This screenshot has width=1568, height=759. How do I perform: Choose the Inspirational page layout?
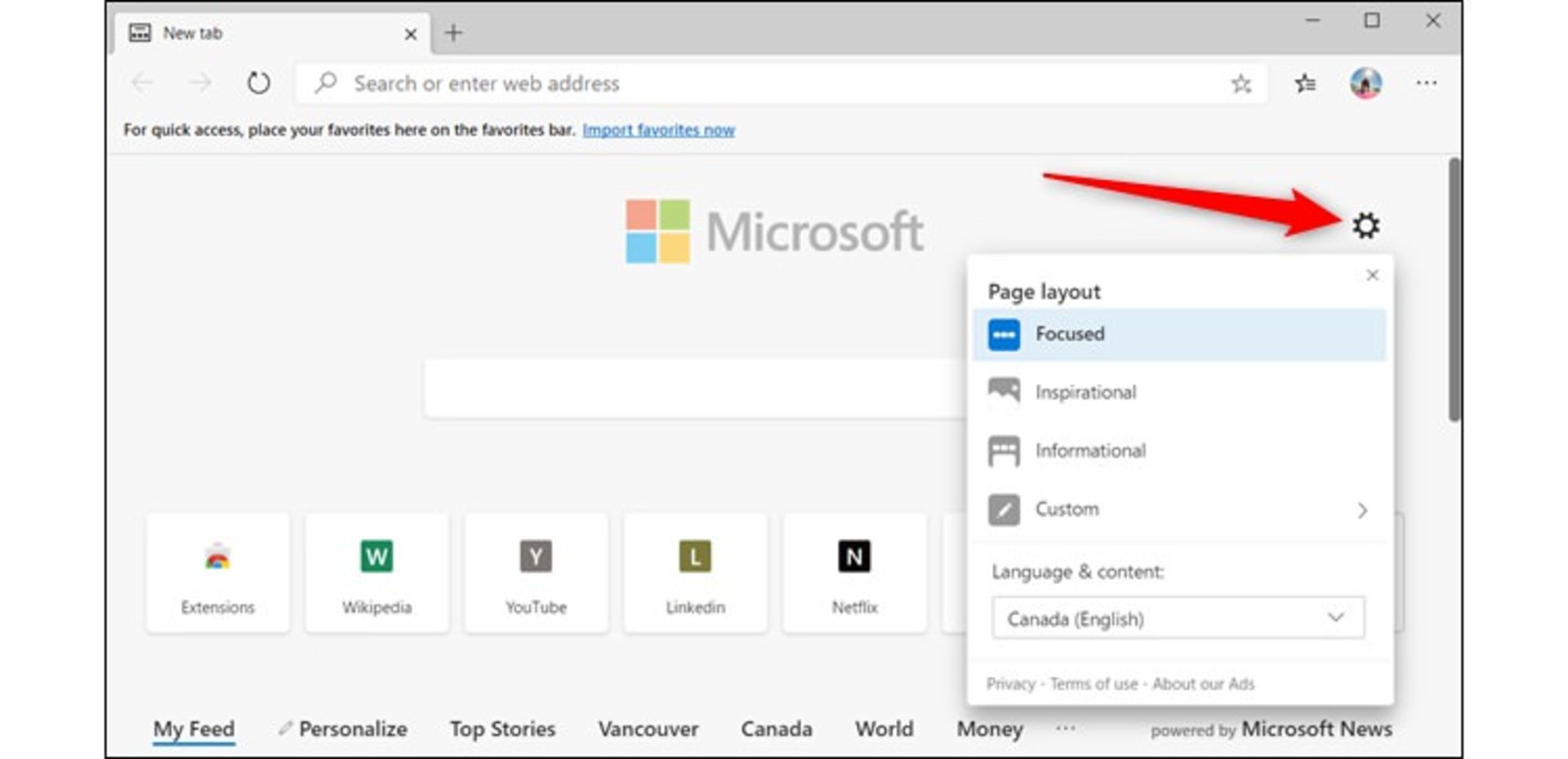click(x=1178, y=392)
